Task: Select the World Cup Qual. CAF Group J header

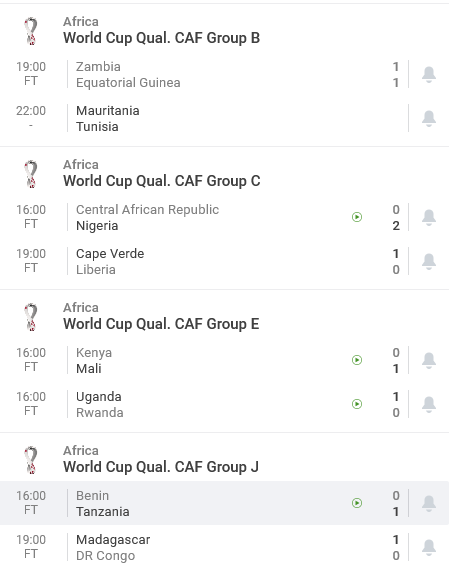Action: [x=161, y=467]
